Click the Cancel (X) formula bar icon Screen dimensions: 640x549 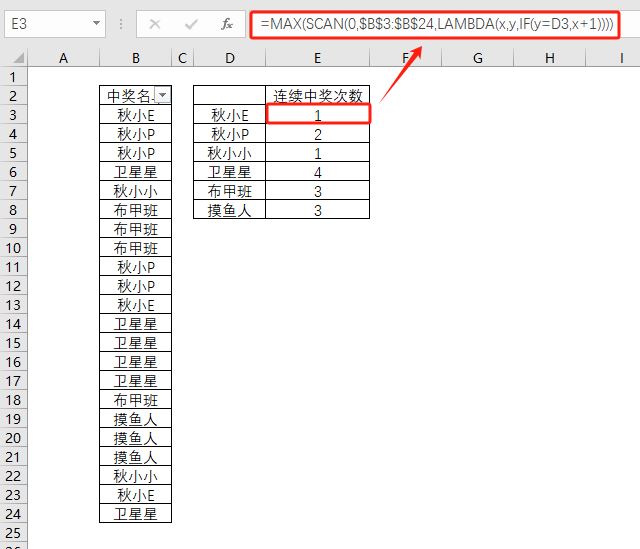(x=155, y=24)
